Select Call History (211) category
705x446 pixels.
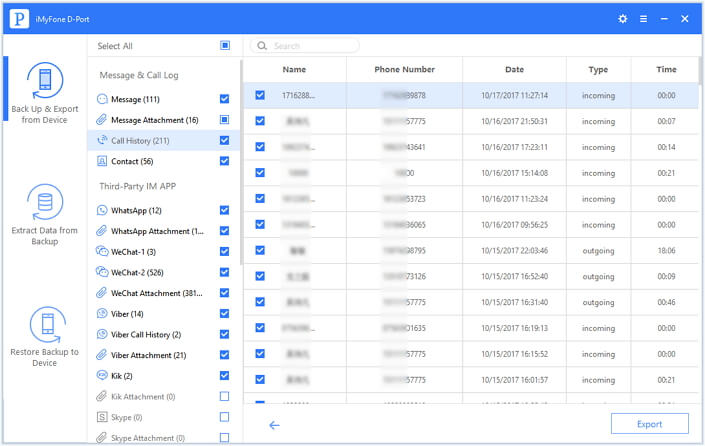(140, 140)
